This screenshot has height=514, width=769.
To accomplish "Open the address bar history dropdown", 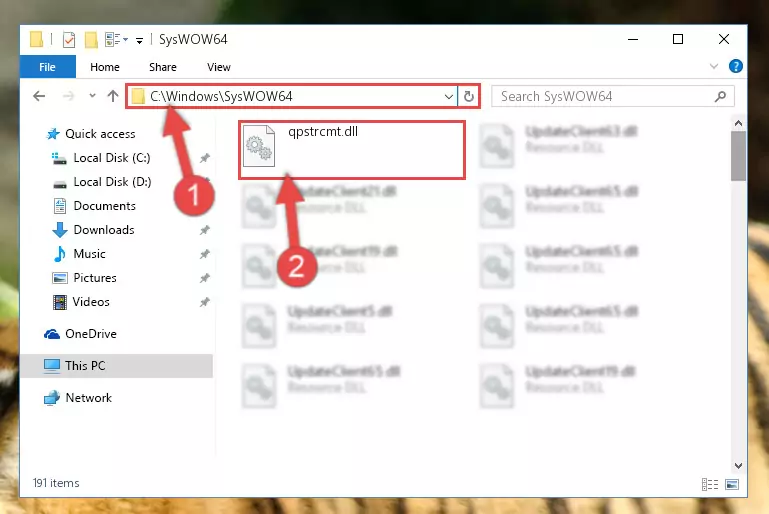I will tap(448, 96).
